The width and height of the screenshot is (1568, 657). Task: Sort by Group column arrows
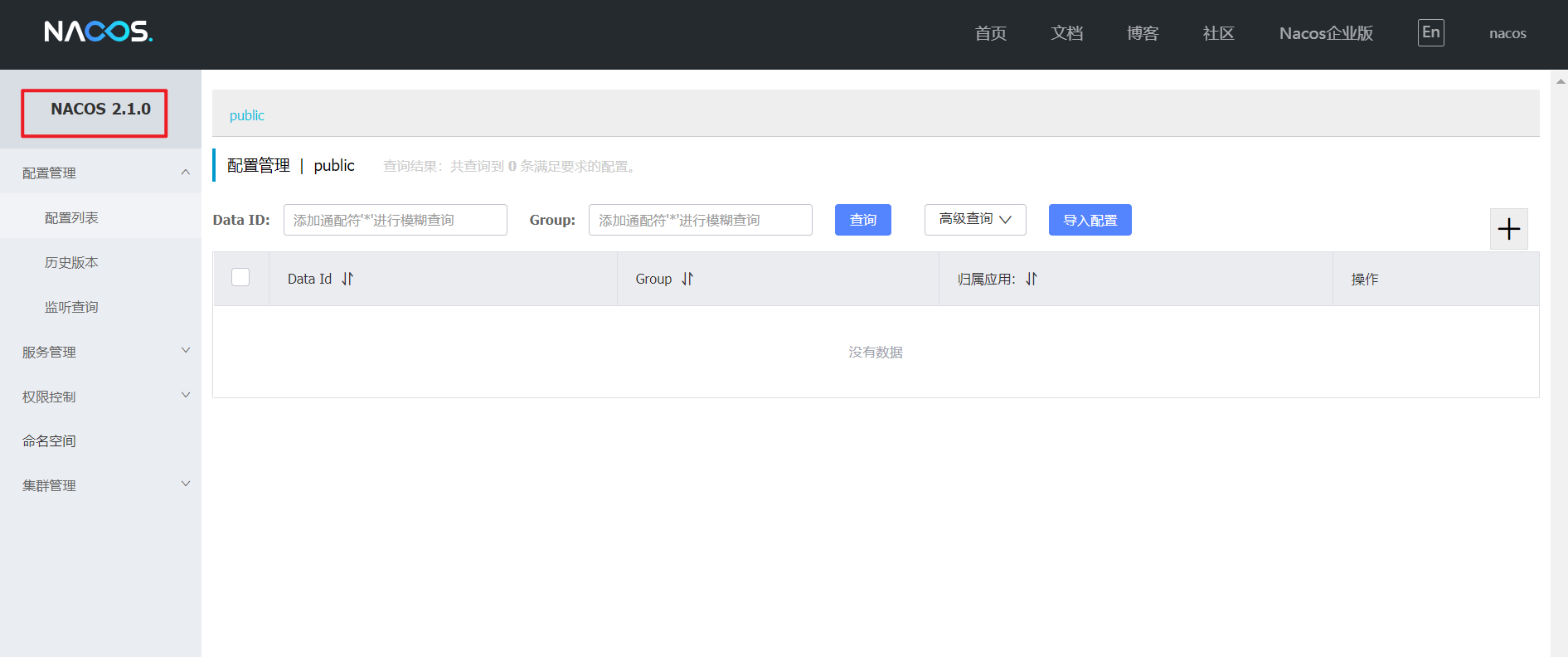(x=687, y=279)
